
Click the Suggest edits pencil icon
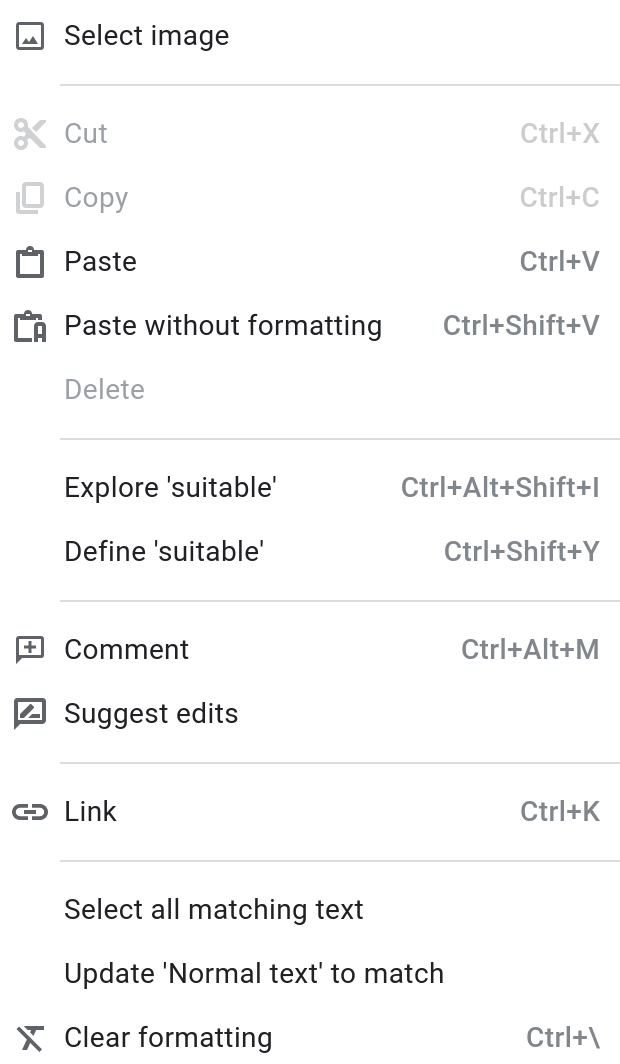[30, 713]
